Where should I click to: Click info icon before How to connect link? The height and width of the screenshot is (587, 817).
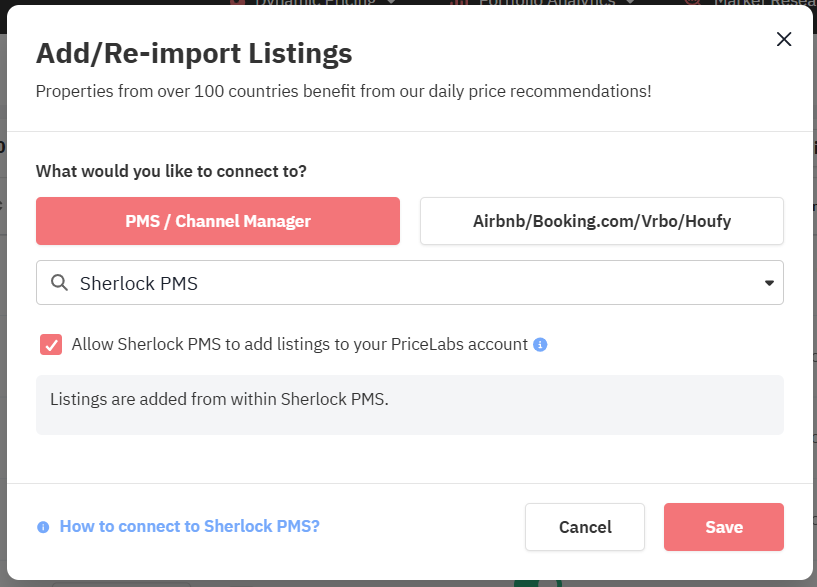[x=43, y=527]
